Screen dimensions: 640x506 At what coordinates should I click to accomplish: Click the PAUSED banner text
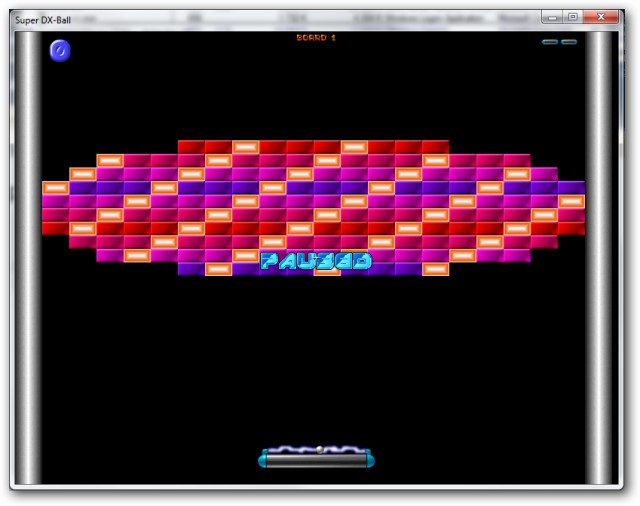316,261
